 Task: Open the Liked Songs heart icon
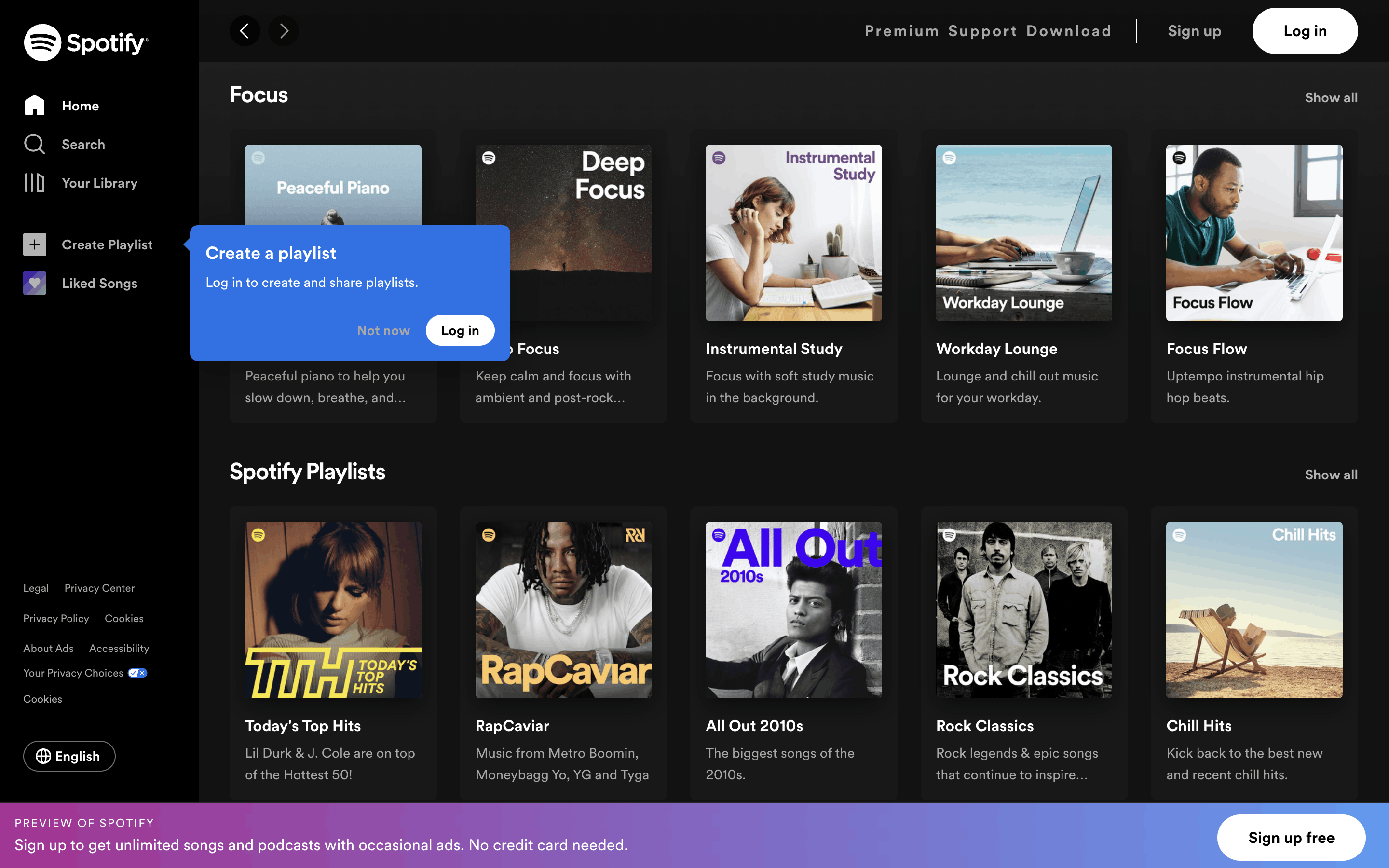point(34,283)
